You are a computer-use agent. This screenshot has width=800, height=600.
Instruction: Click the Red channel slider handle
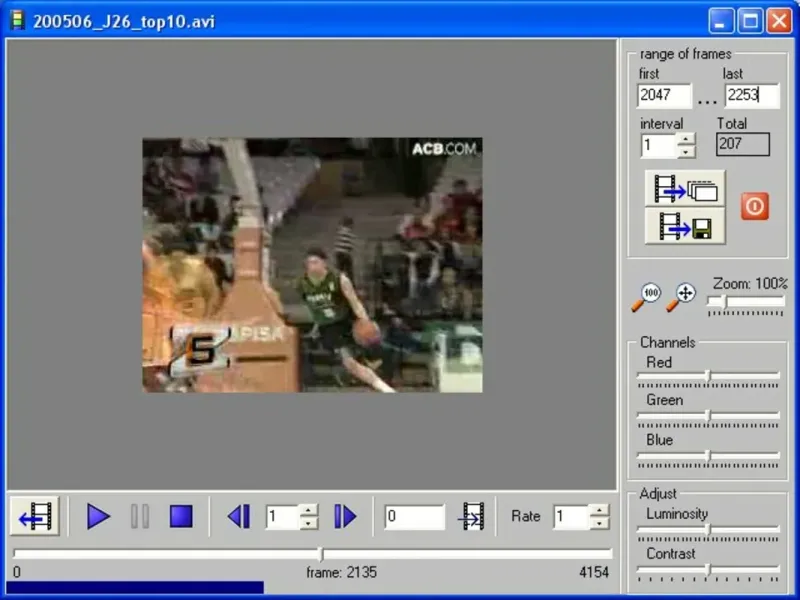[708, 376]
